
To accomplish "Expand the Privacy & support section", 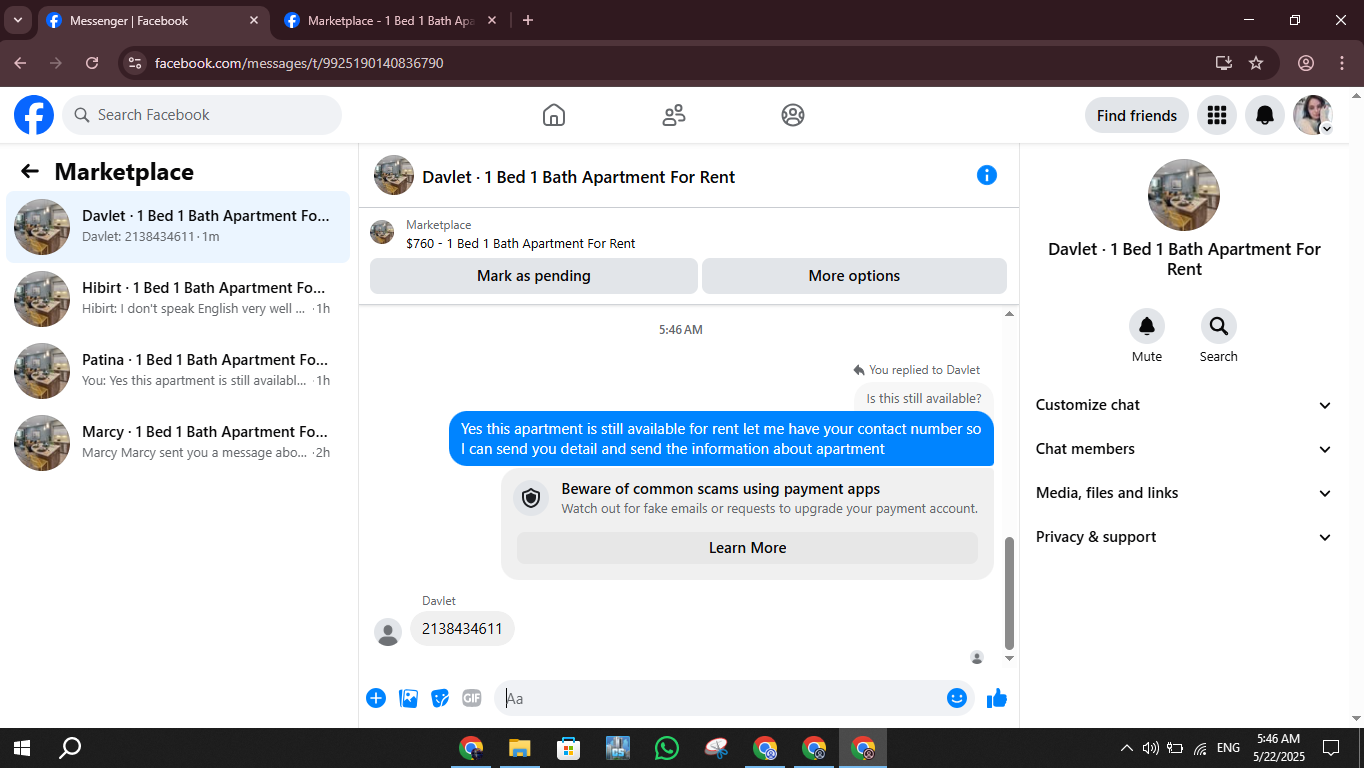I will (1184, 537).
